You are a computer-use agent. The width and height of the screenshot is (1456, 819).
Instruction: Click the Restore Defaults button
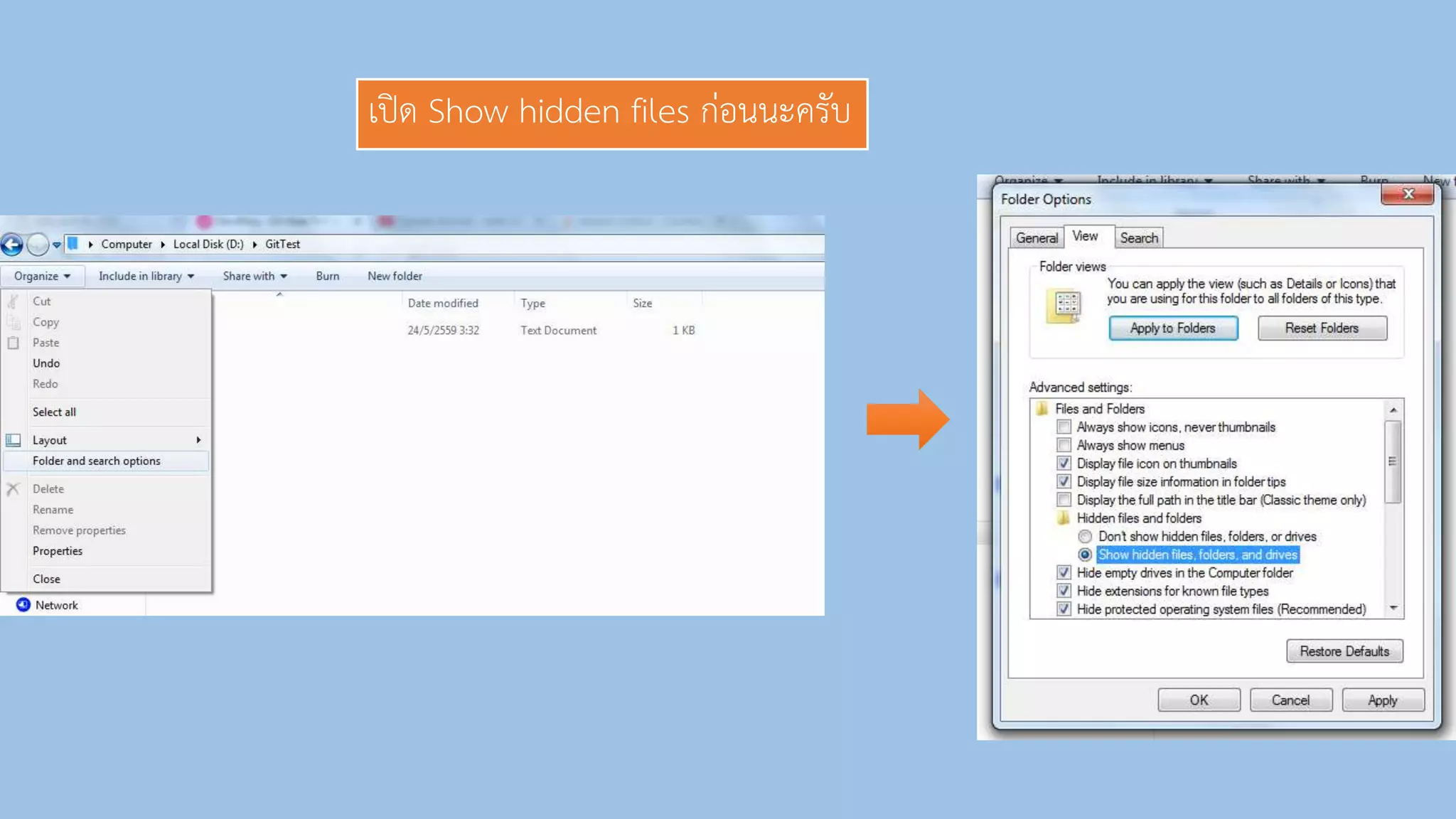coord(1344,651)
